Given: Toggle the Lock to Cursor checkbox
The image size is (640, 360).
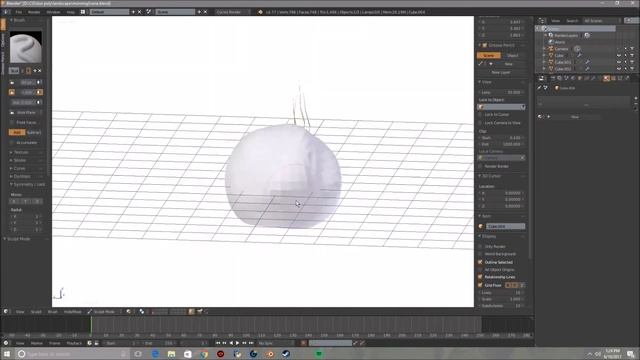Looking at the screenshot, I should tap(480, 115).
